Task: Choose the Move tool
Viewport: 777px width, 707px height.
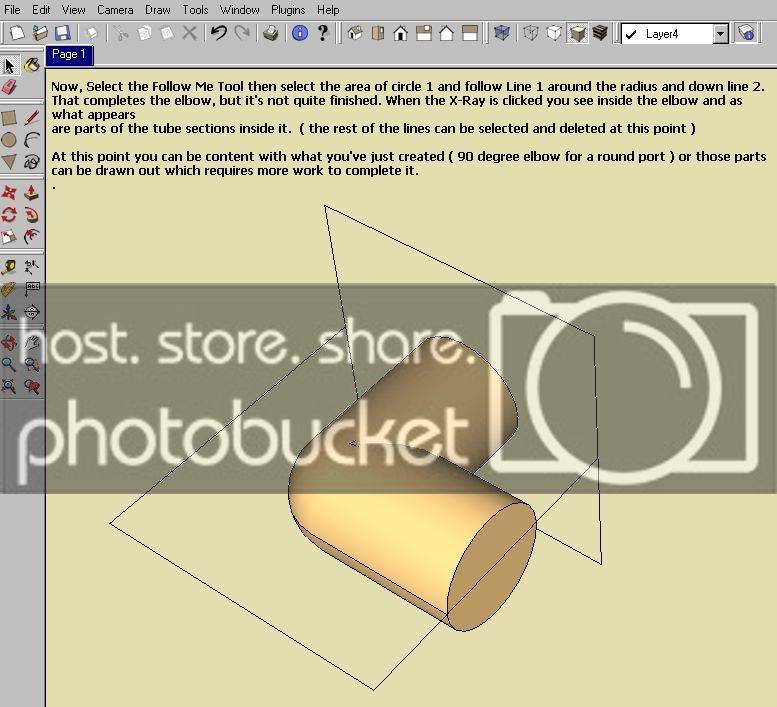Action: click(9, 192)
